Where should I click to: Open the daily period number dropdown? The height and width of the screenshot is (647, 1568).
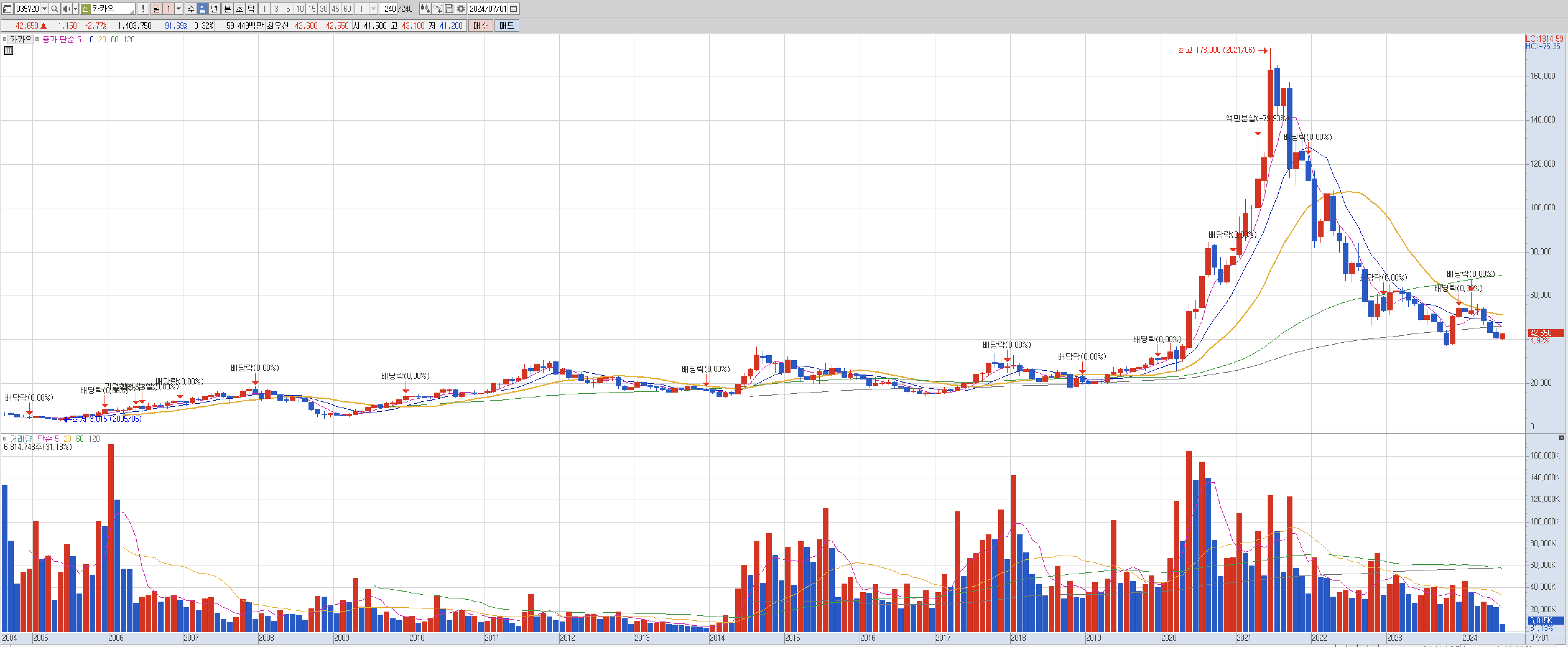[179, 8]
